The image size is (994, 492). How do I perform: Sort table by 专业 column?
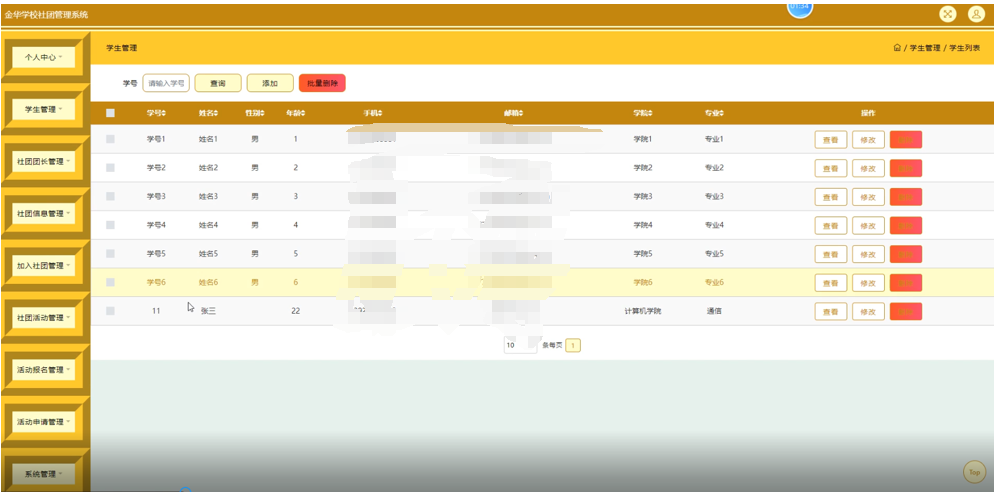[714, 113]
